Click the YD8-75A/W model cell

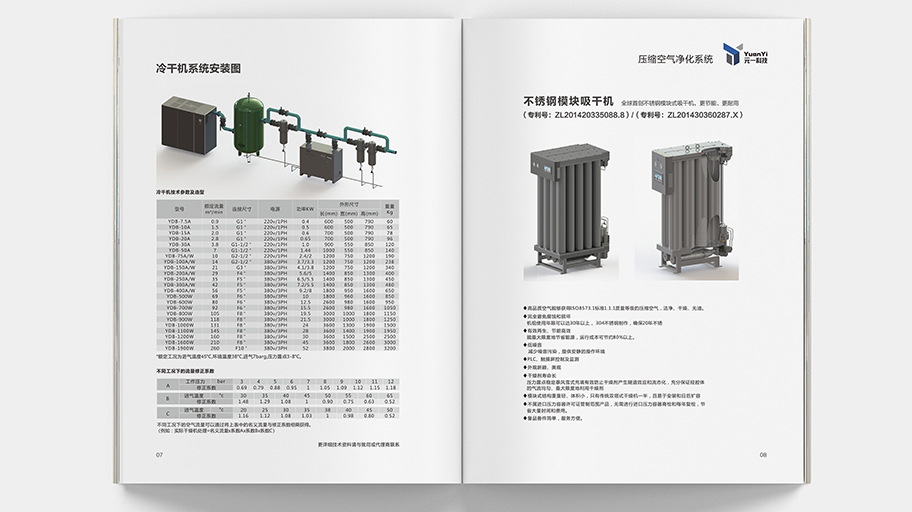[179, 256]
